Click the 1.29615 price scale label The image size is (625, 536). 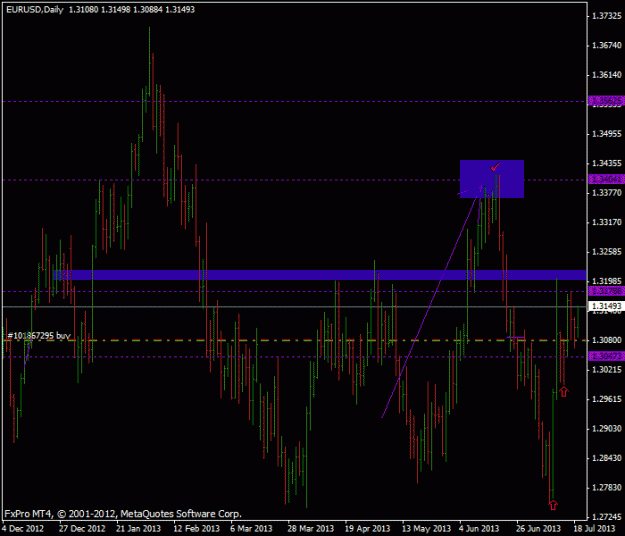tap(606, 399)
